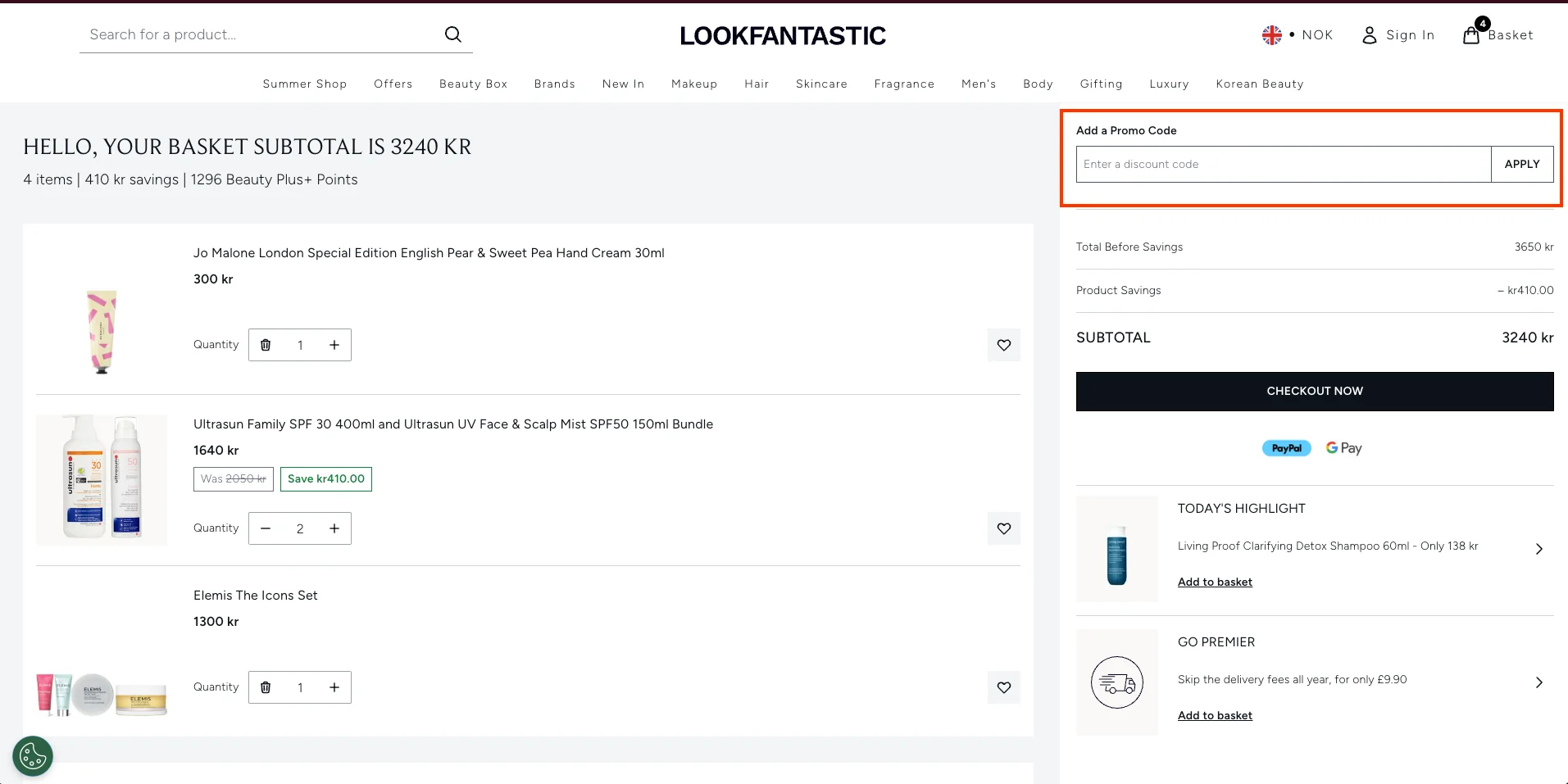Open the Body menu
This screenshot has height=784, width=1568.
tap(1038, 84)
